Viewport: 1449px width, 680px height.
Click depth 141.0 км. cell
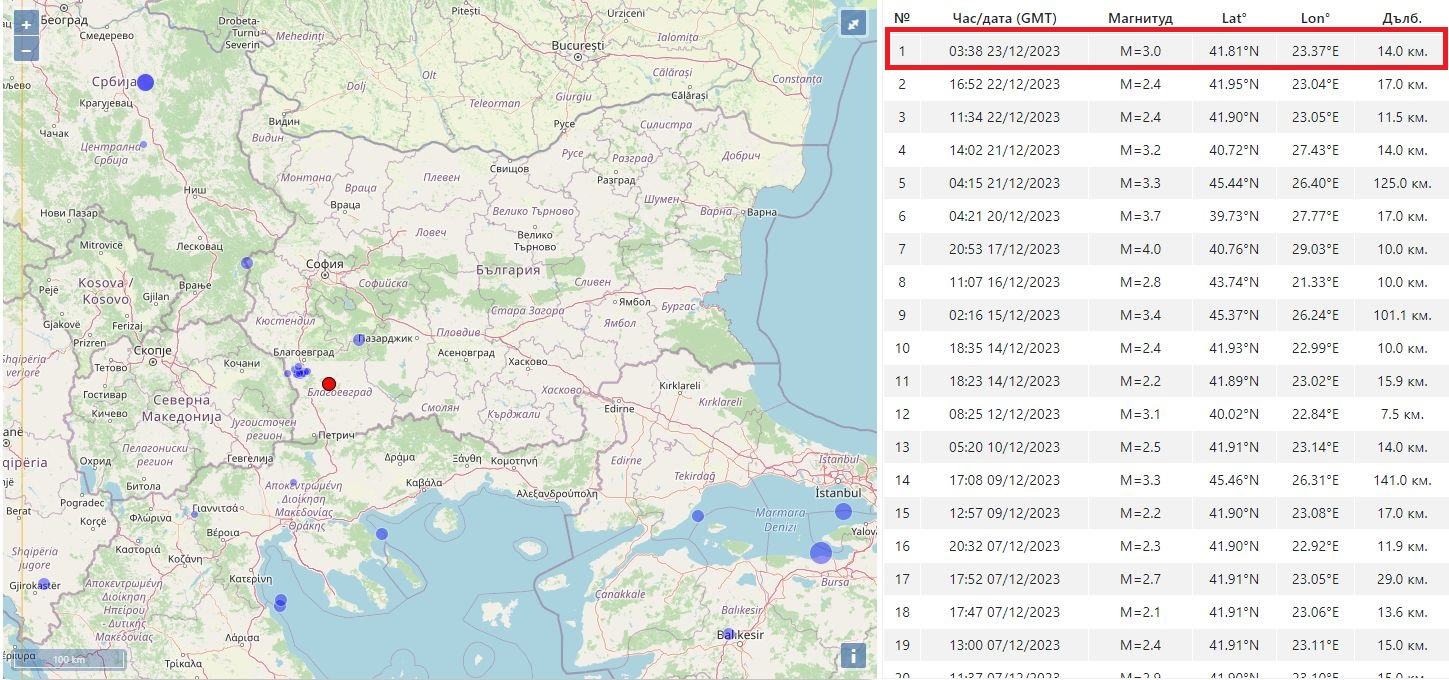pos(1402,480)
